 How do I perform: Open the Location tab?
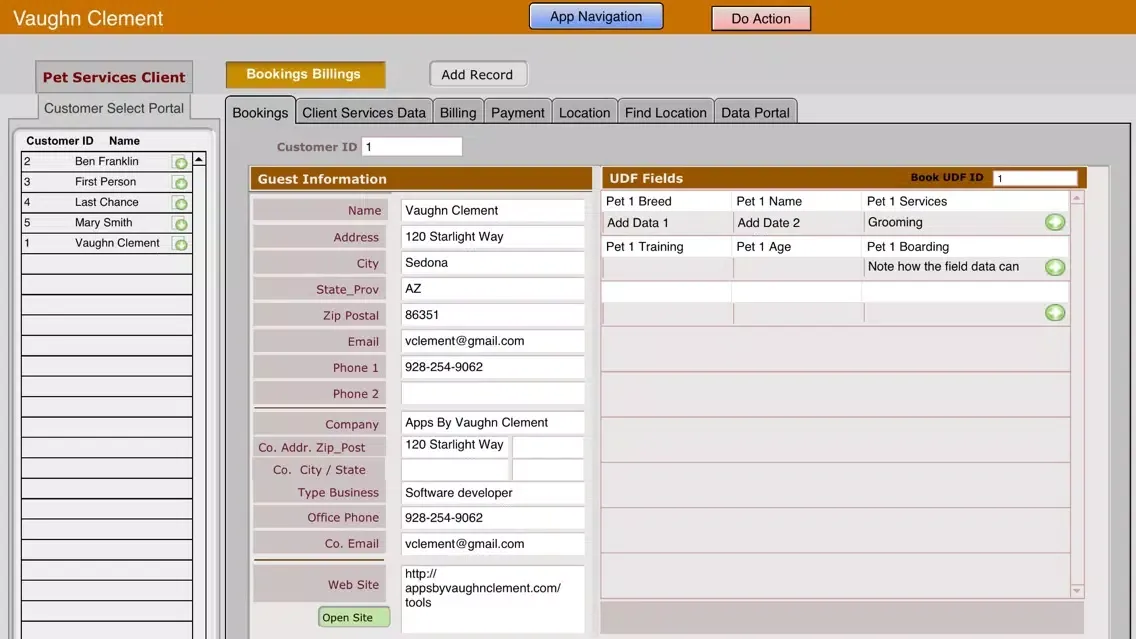(584, 112)
